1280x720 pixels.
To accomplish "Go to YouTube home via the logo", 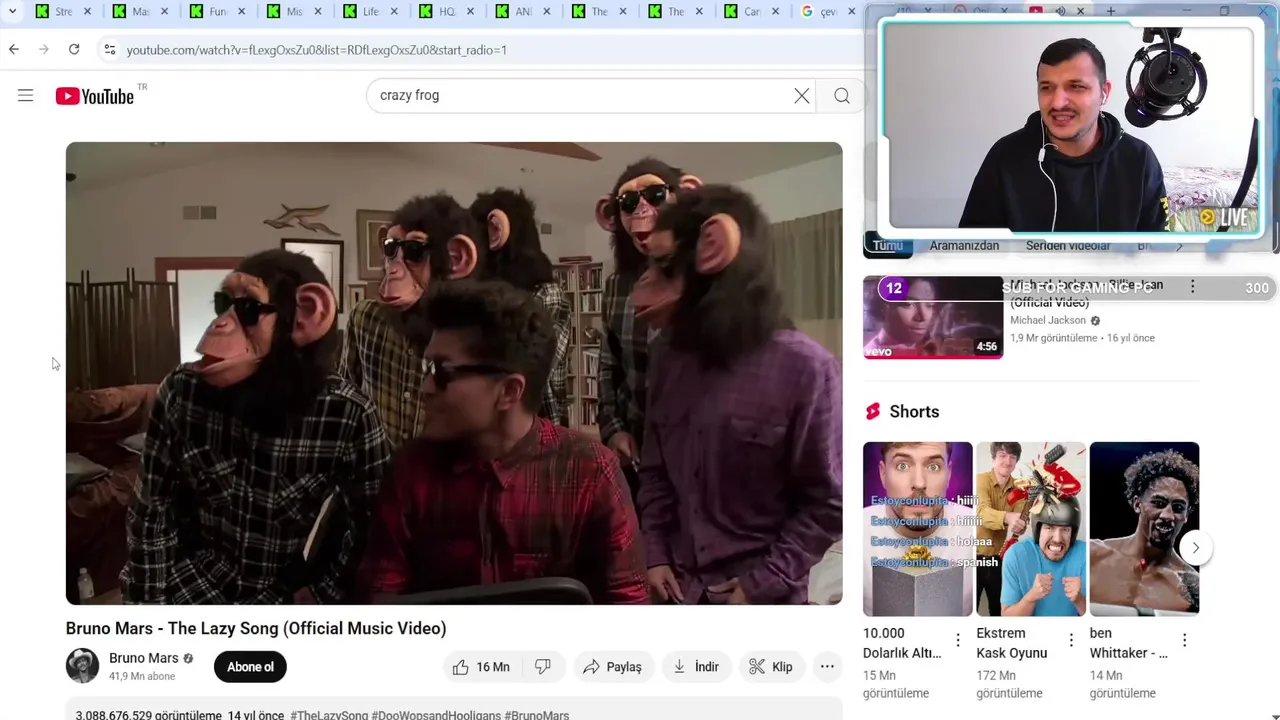I will tap(94, 96).
